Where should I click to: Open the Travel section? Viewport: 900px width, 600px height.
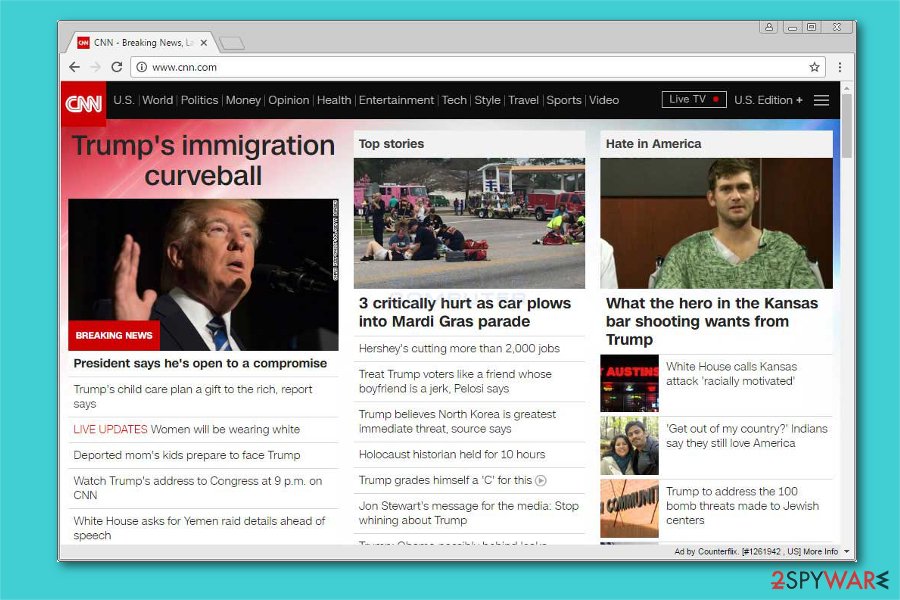[523, 100]
